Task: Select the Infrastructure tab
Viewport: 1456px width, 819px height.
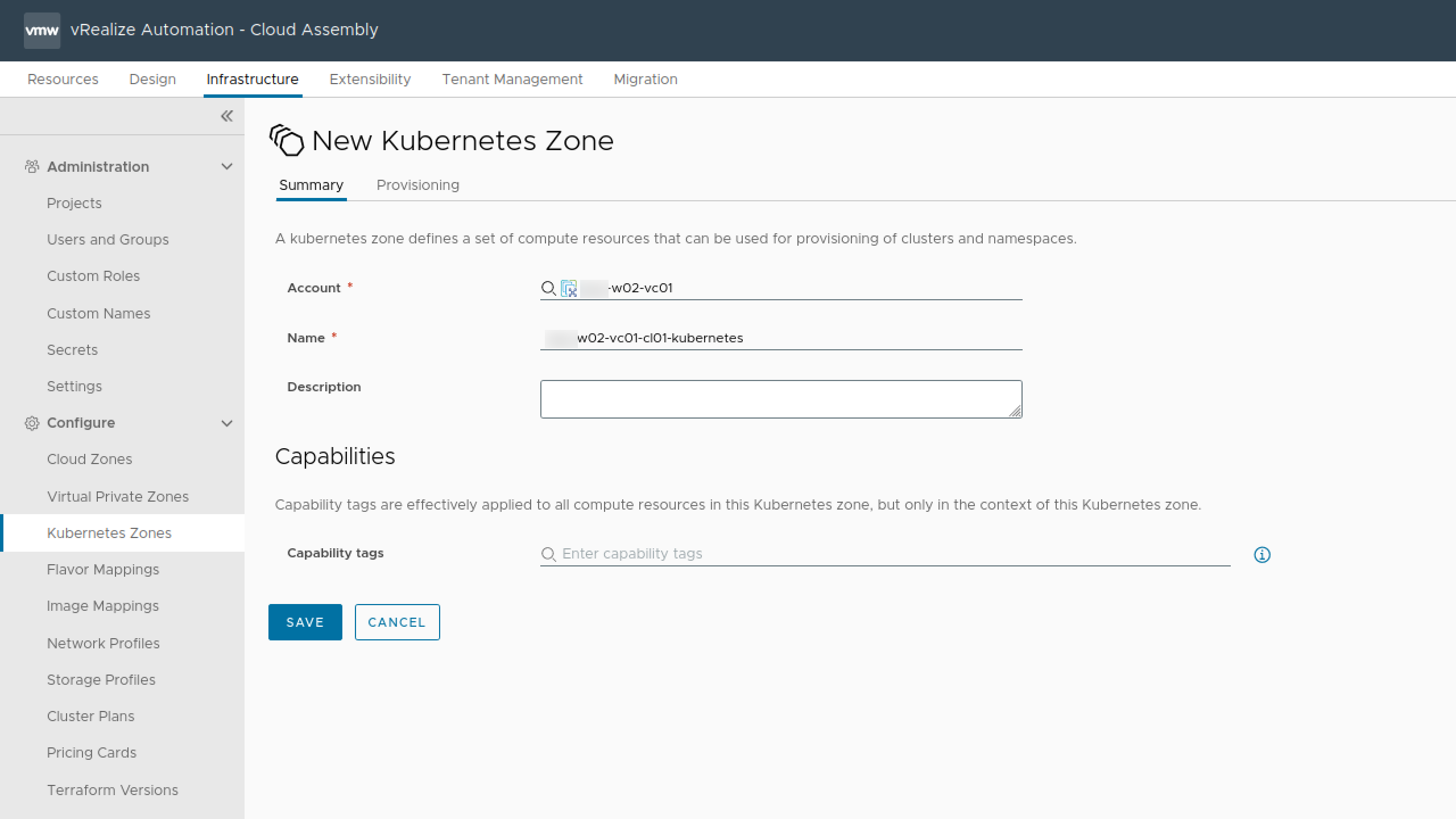Action: pos(253,79)
